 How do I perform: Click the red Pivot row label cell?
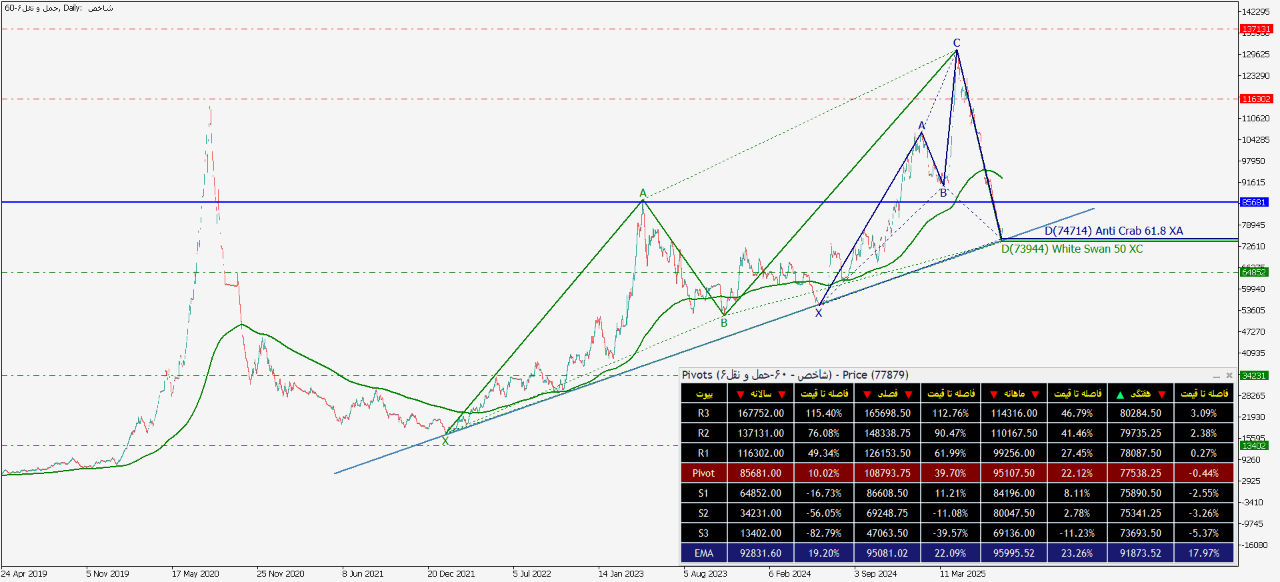705,472
